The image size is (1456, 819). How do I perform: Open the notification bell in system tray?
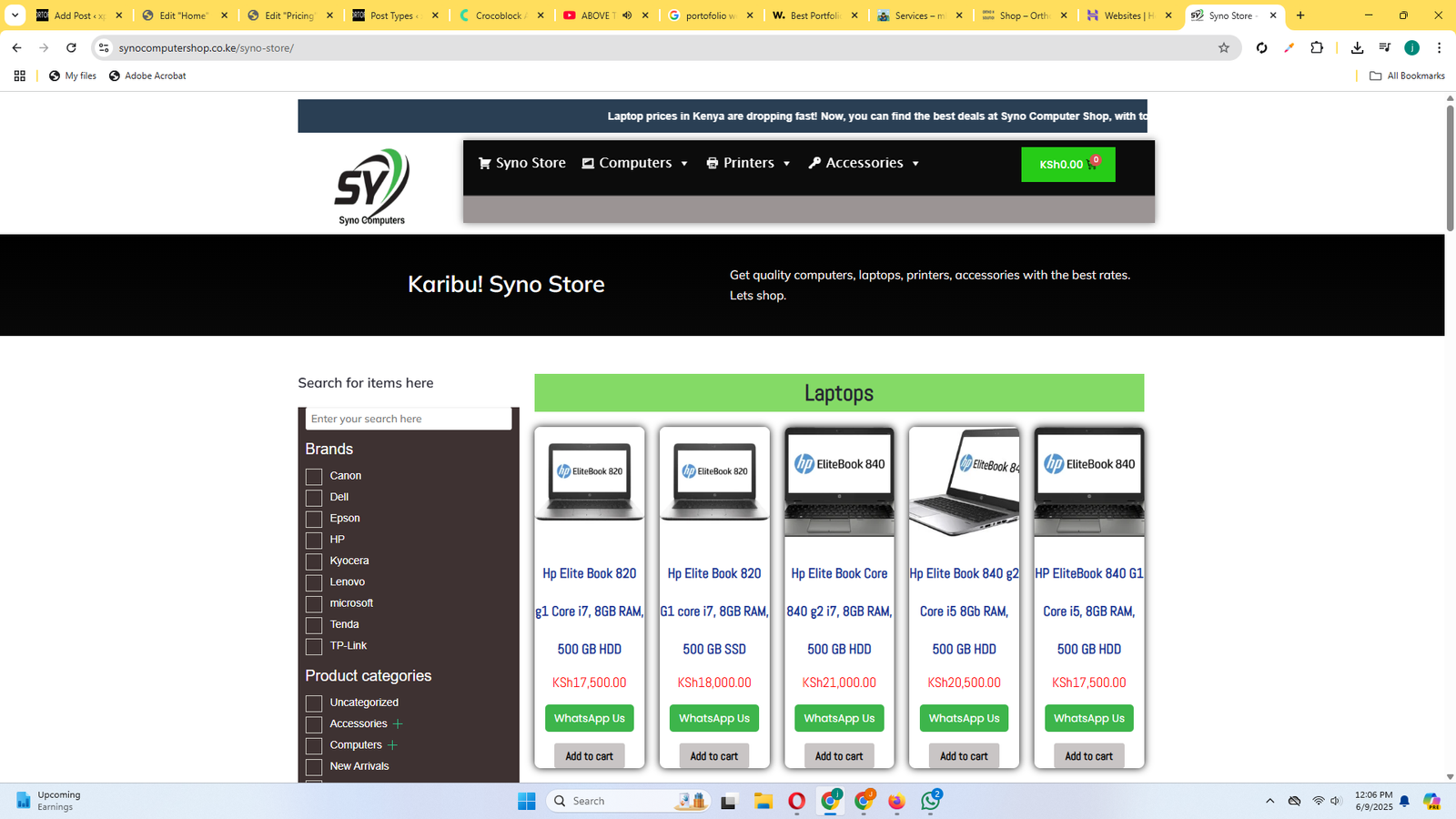[1404, 801]
